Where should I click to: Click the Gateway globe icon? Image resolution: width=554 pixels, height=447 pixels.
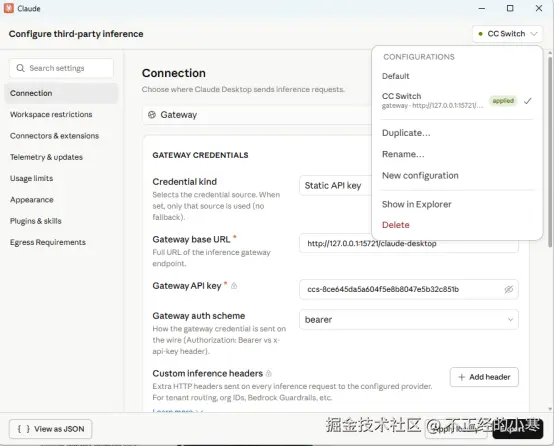pos(152,114)
